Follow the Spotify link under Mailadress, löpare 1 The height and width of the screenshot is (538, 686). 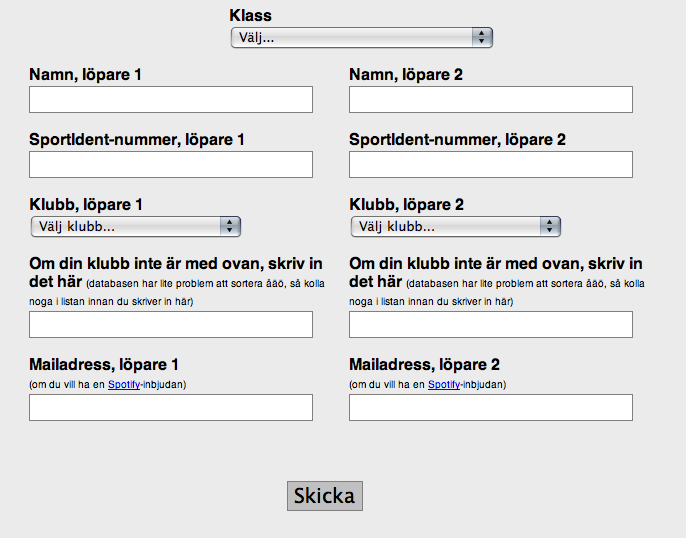click(124, 384)
